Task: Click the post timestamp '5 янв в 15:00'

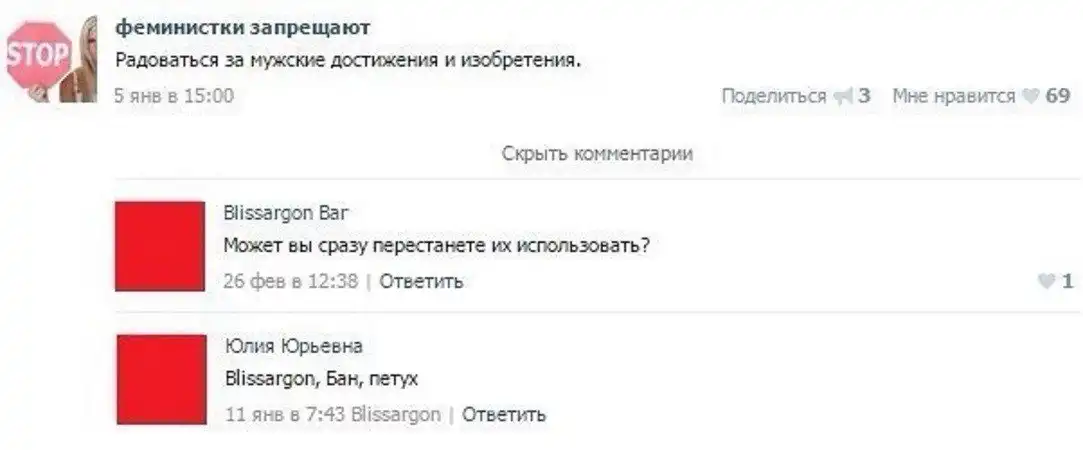Action: [174, 96]
